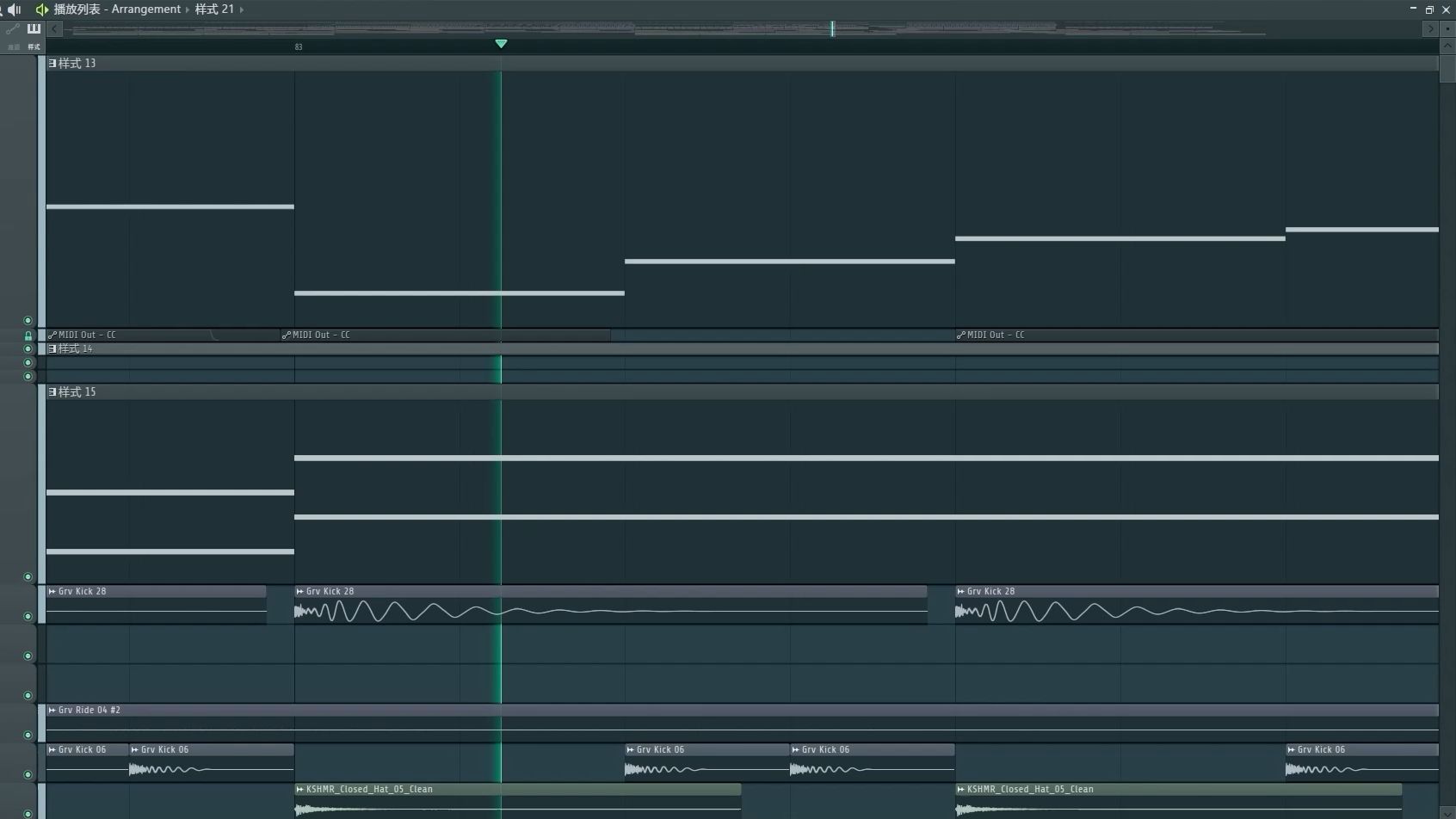Image resolution: width=1456 pixels, height=819 pixels.
Task: Select the last Grv Kick 06 clip
Action: [1361, 762]
